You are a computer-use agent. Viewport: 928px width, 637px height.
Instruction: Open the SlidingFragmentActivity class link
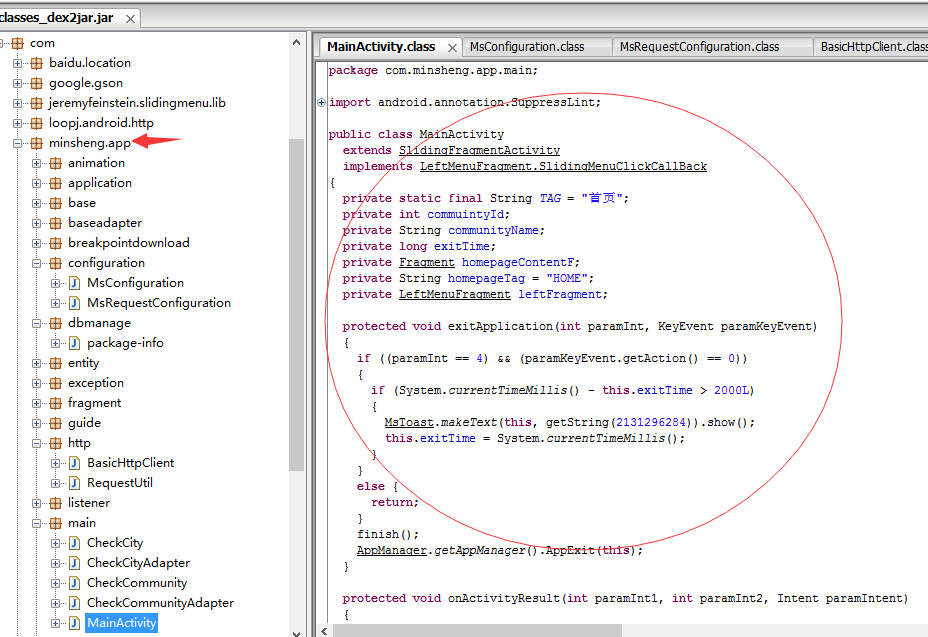point(479,150)
